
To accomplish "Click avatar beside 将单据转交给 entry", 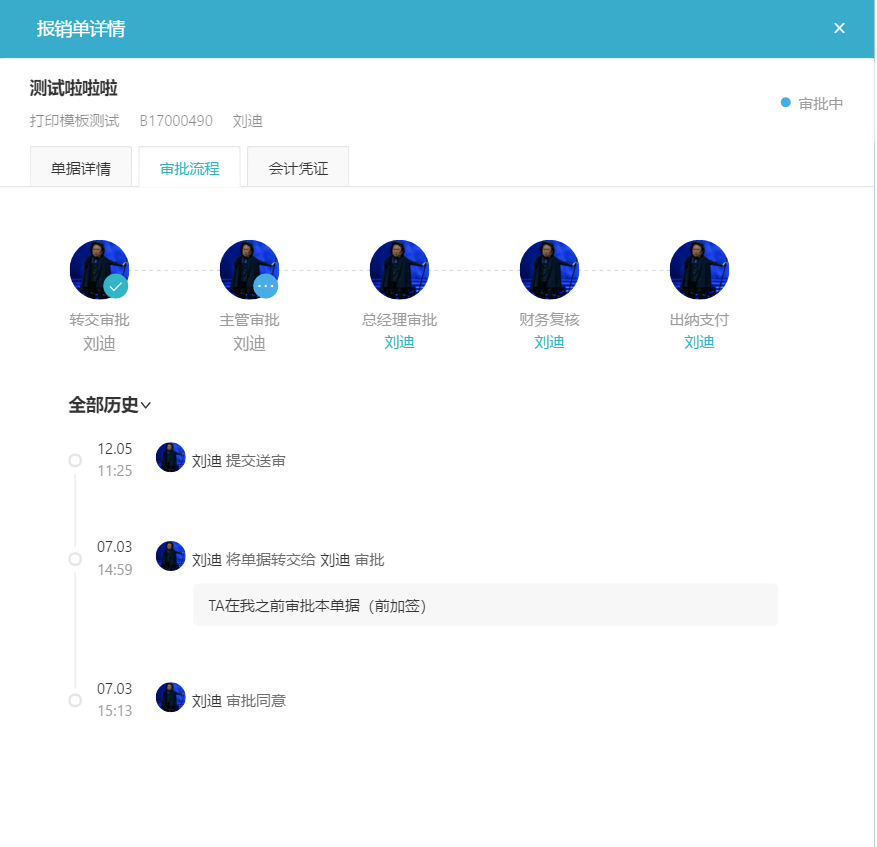I will pos(171,556).
